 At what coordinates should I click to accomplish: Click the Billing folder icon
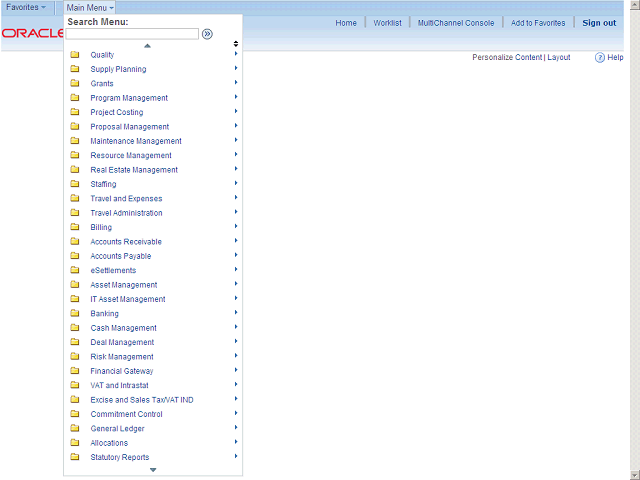[75, 227]
